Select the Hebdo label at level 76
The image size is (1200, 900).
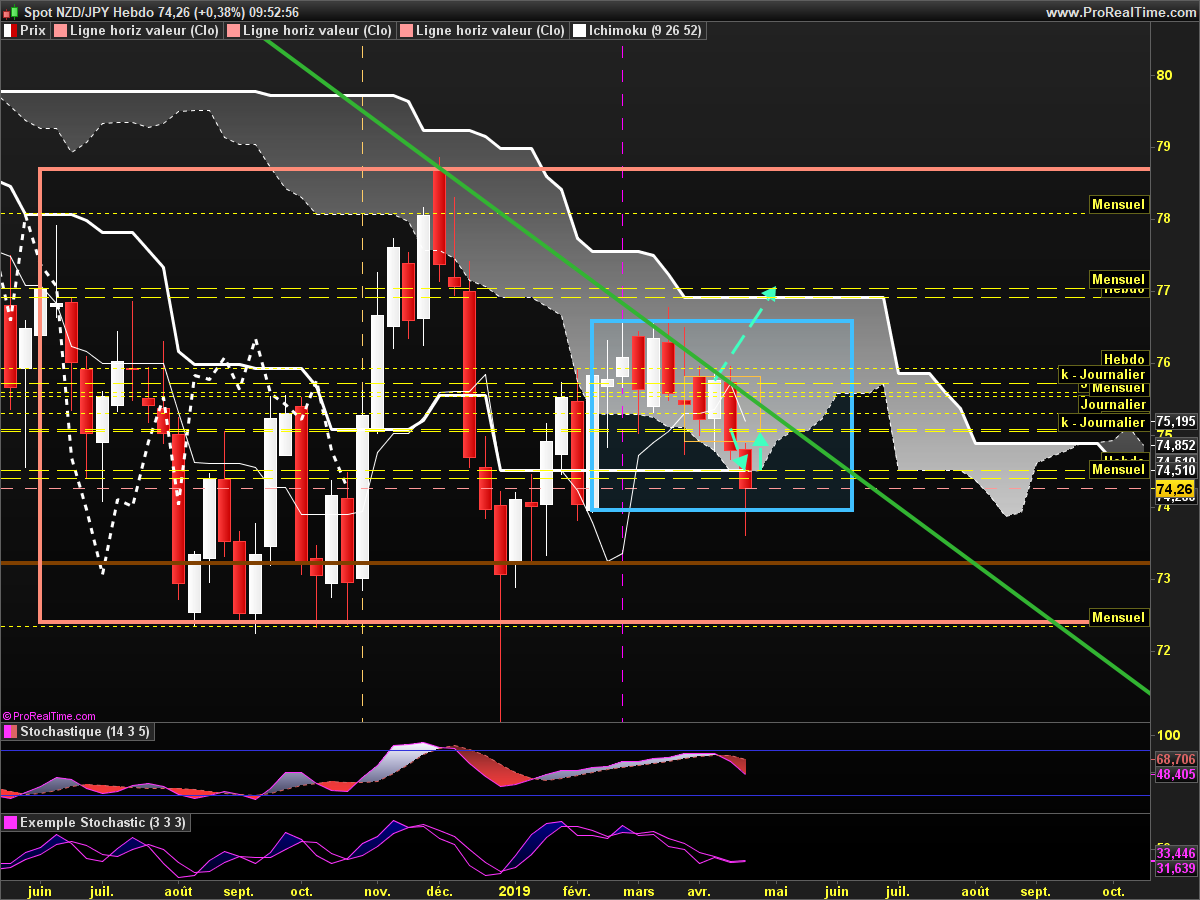coord(1123,358)
